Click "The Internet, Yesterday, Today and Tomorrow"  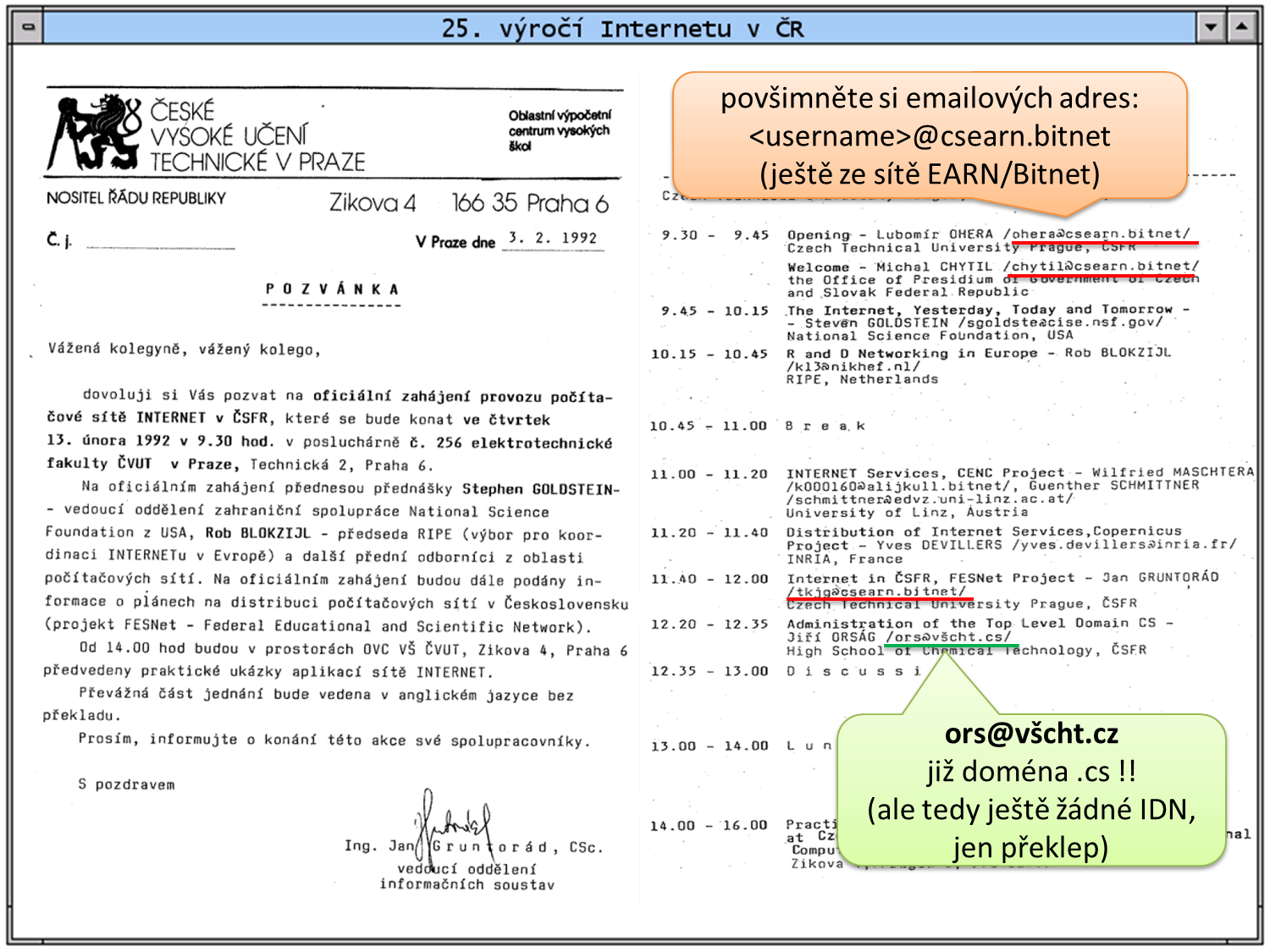(x=980, y=310)
